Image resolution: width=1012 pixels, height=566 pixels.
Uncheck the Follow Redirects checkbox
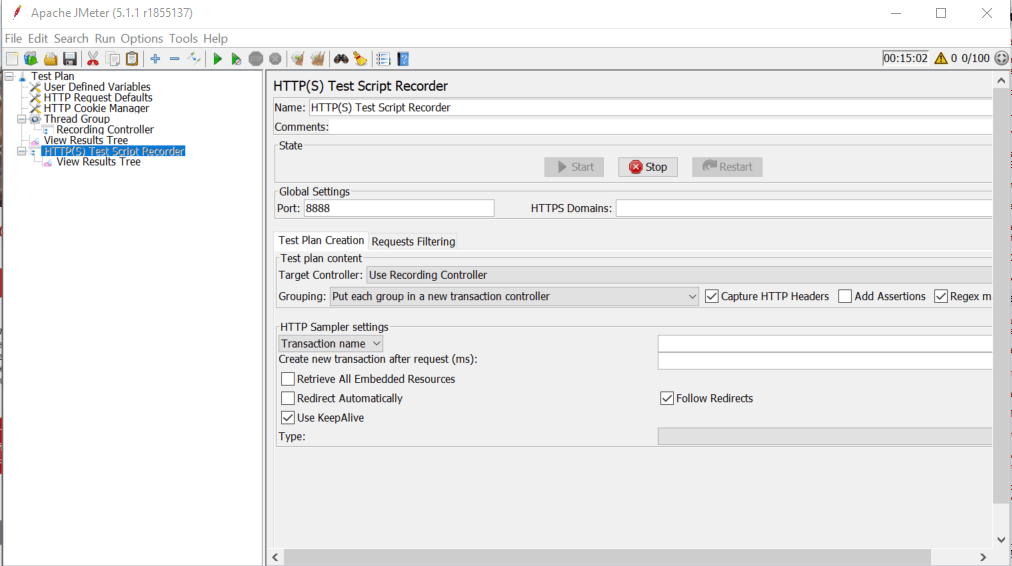coord(667,398)
